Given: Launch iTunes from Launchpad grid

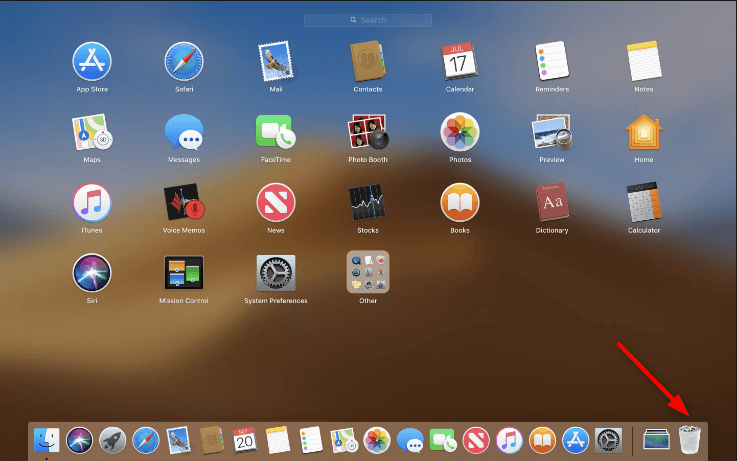Looking at the screenshot, I should coord(92,203).
